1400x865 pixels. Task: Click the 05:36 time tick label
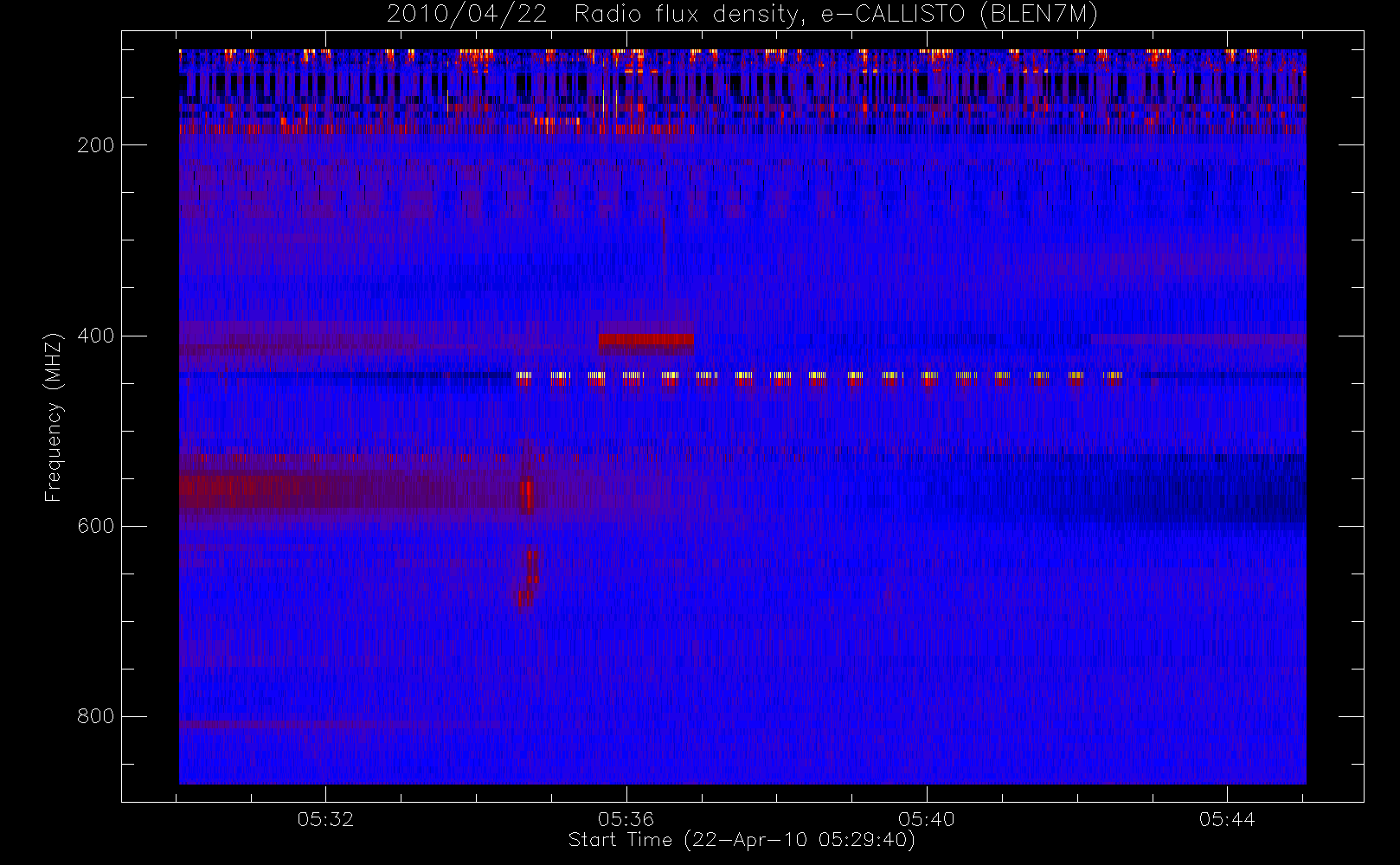pyautogui.click(x=626, y=819)
